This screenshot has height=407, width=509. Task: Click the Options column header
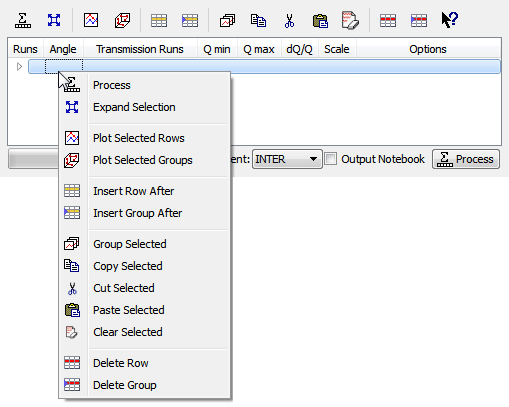coord(428,49)
